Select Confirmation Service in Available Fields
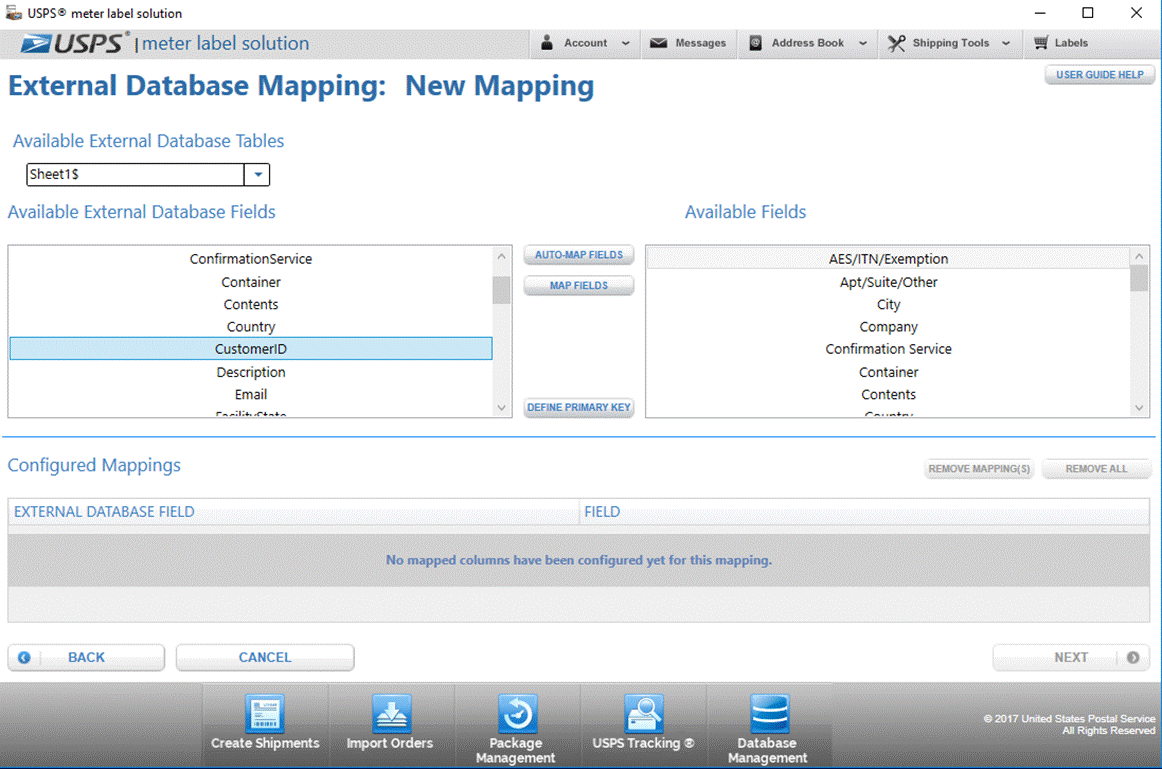The height and width of the screenshot is (769, 1162). (x=888, y=349)
